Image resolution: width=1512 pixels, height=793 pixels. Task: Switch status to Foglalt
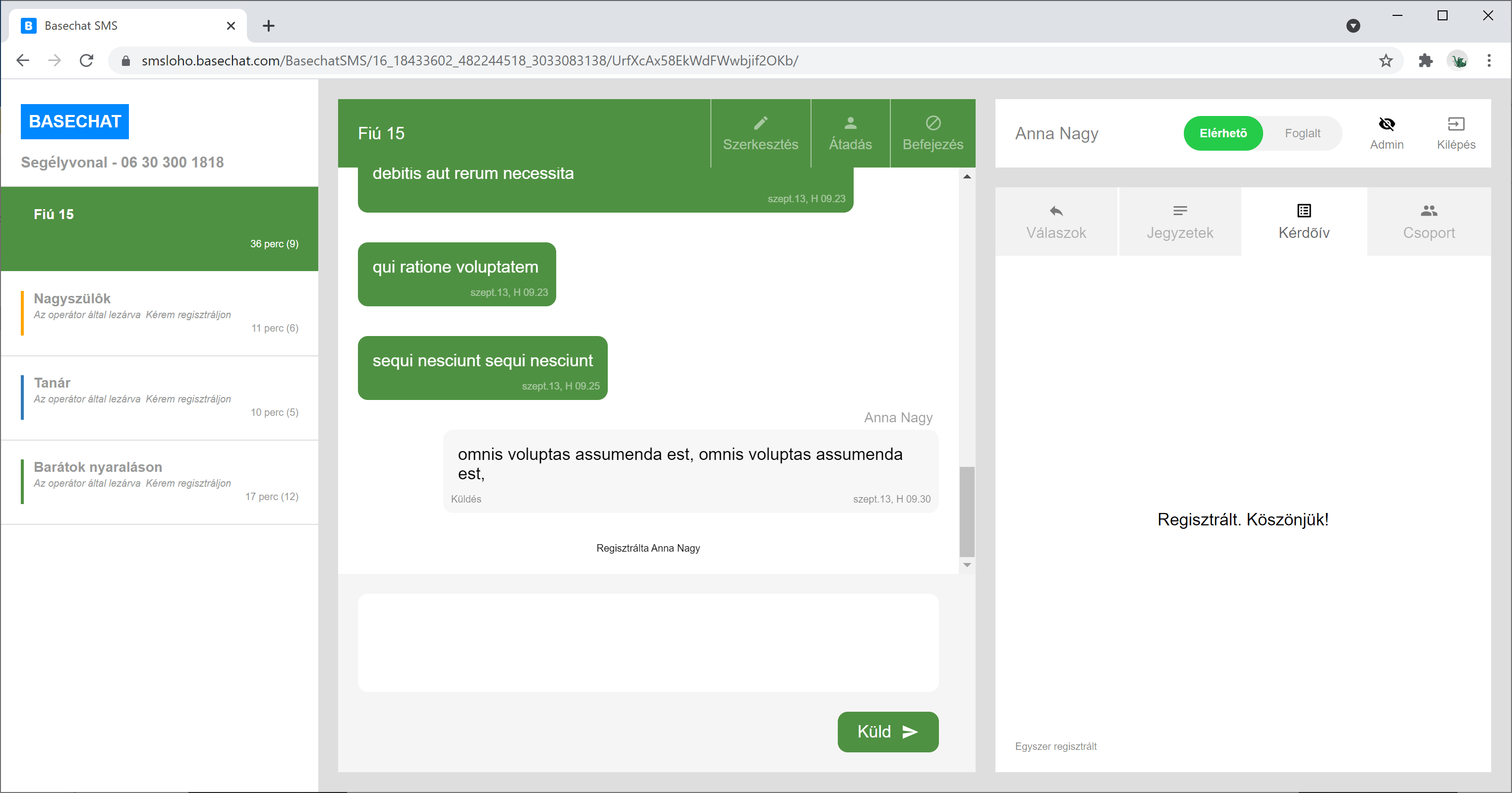1302,133
